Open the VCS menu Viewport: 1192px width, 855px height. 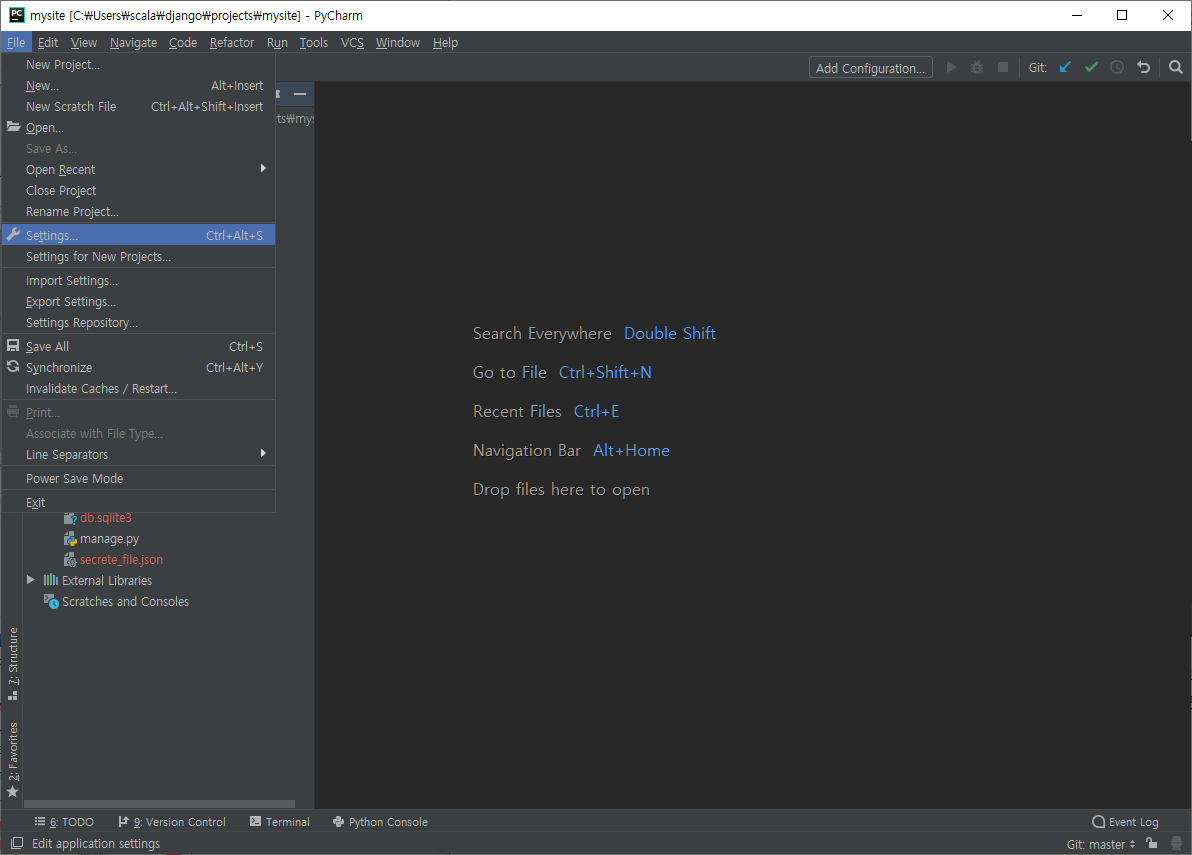point(352,43)
